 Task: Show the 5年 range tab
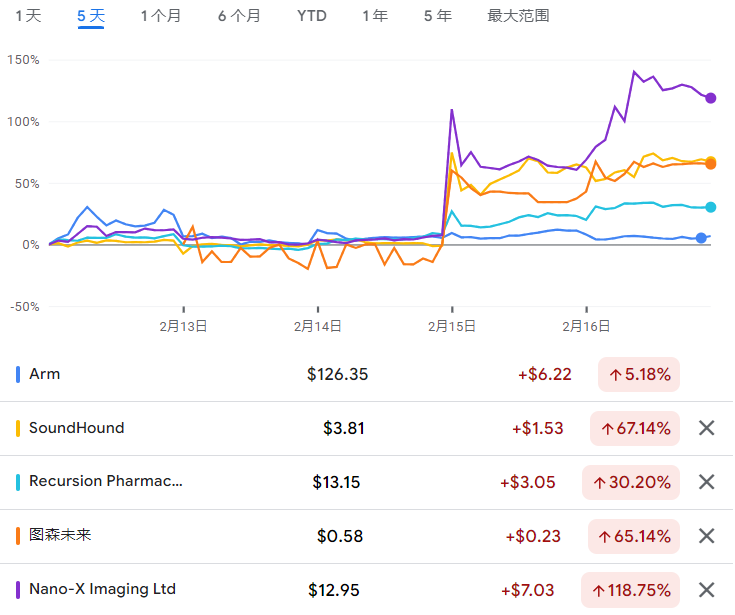438,16
